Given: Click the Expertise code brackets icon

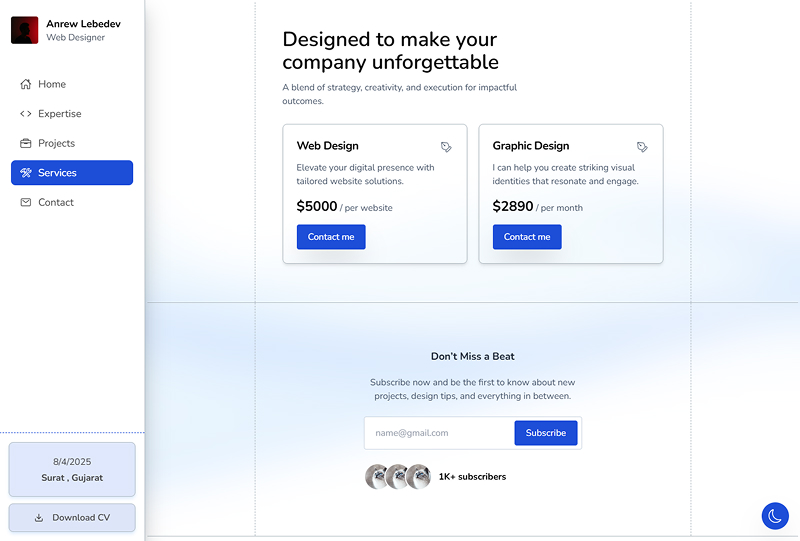Looking at the screenshot, I should tap(26, 114).
